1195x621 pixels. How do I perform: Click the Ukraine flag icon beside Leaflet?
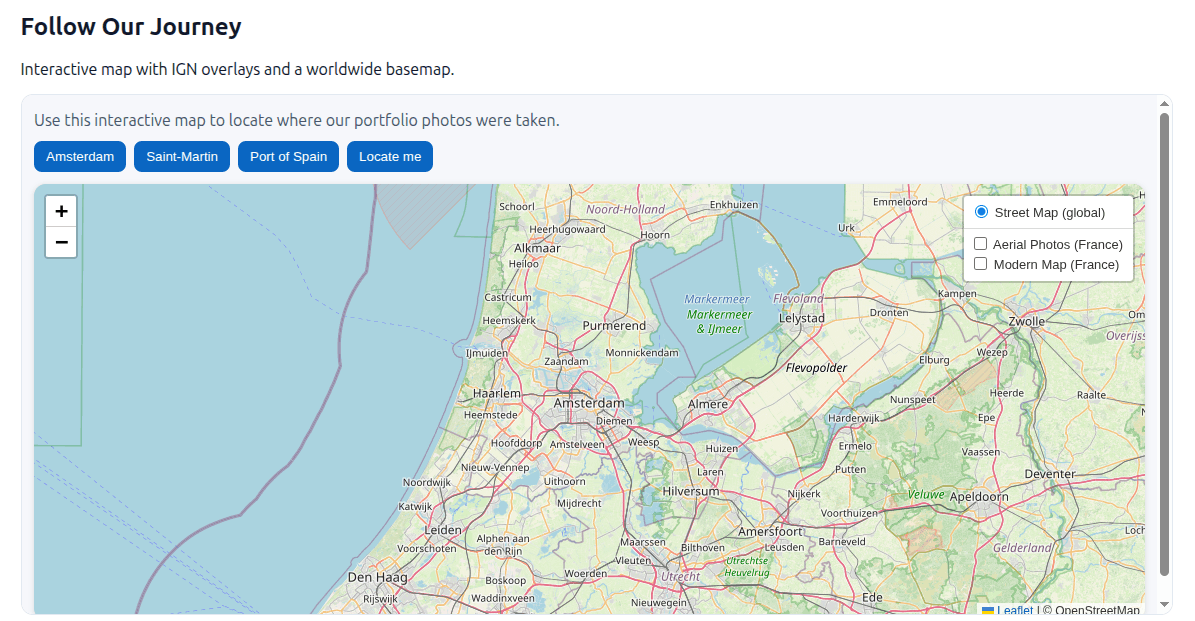coord(987,610)
